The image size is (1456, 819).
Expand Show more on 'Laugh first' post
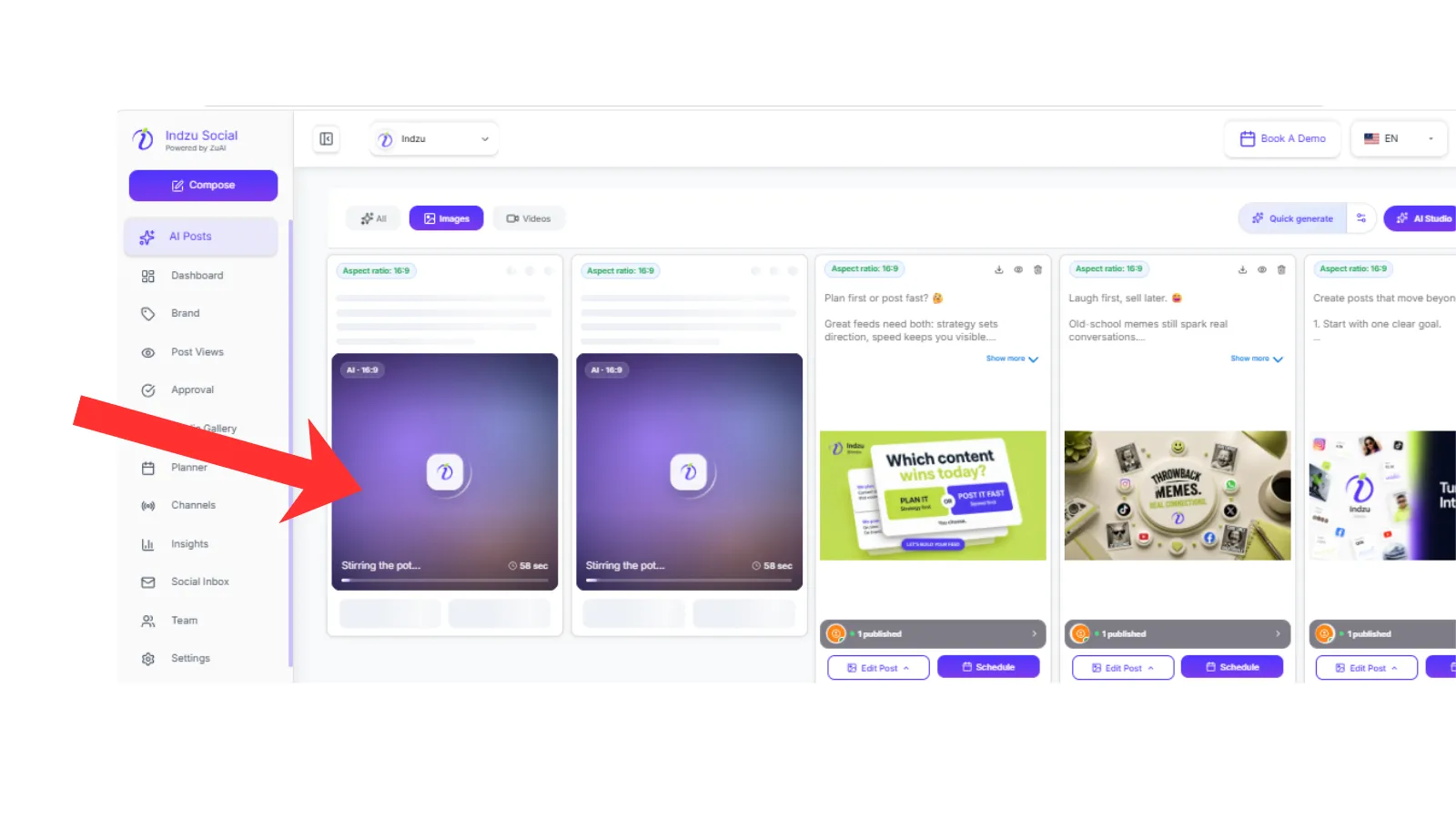tap(1257, 359)
